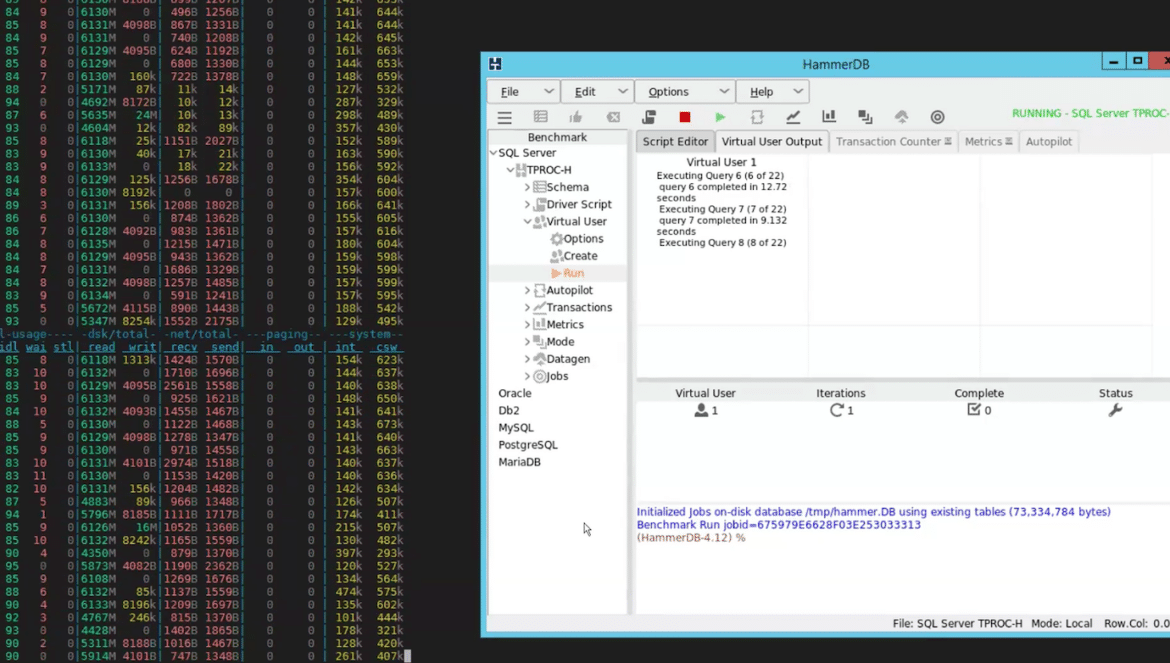Maximize the HammerDB window
Screen dimensions: 1170x663
point(1137,61)
